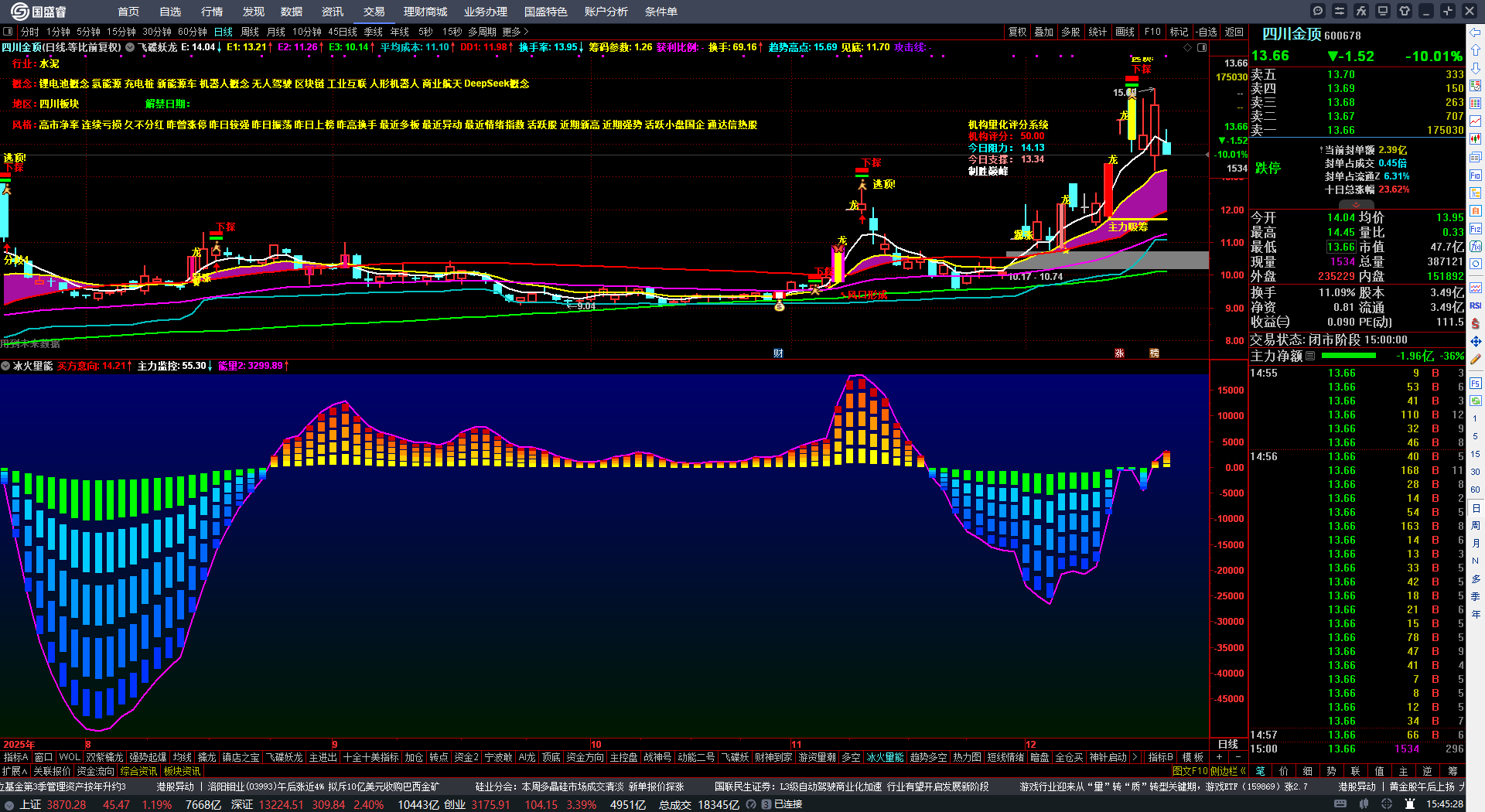Viewport: 1485px width, 812px height.
Task: Select the 冰火量能 indicator tab
Action: pos(885,758)
